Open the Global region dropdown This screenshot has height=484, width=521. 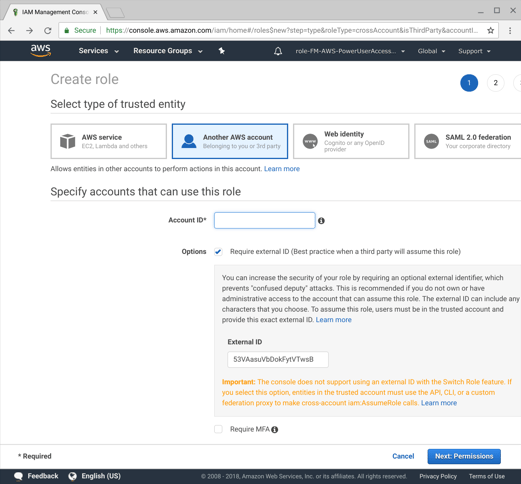pos(431,51)
